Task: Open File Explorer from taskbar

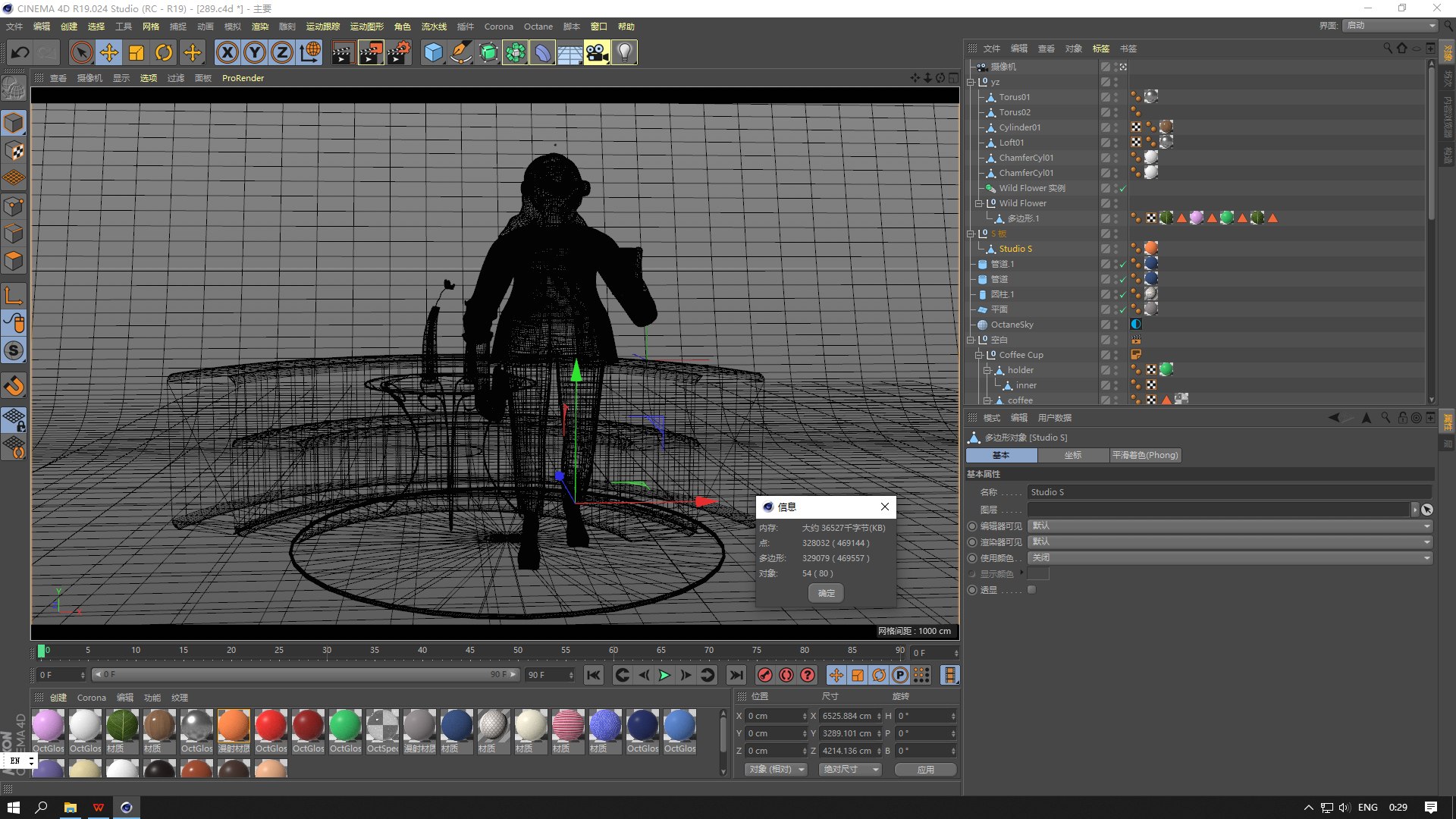Action: click(x=70, y=807)
